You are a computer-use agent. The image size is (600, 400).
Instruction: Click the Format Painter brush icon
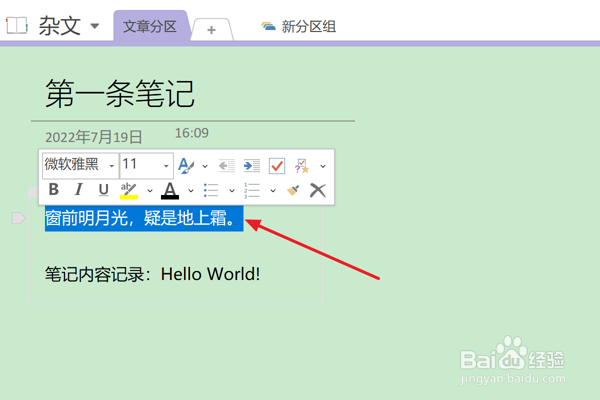tap(293, 190)
